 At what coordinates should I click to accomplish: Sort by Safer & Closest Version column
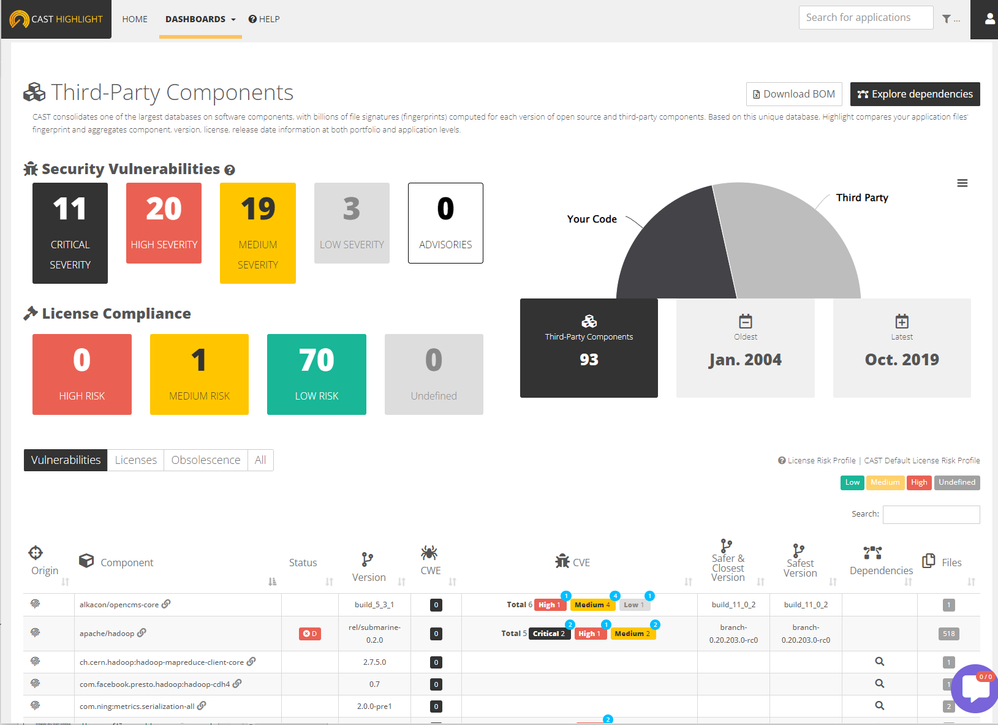point(761,581)
